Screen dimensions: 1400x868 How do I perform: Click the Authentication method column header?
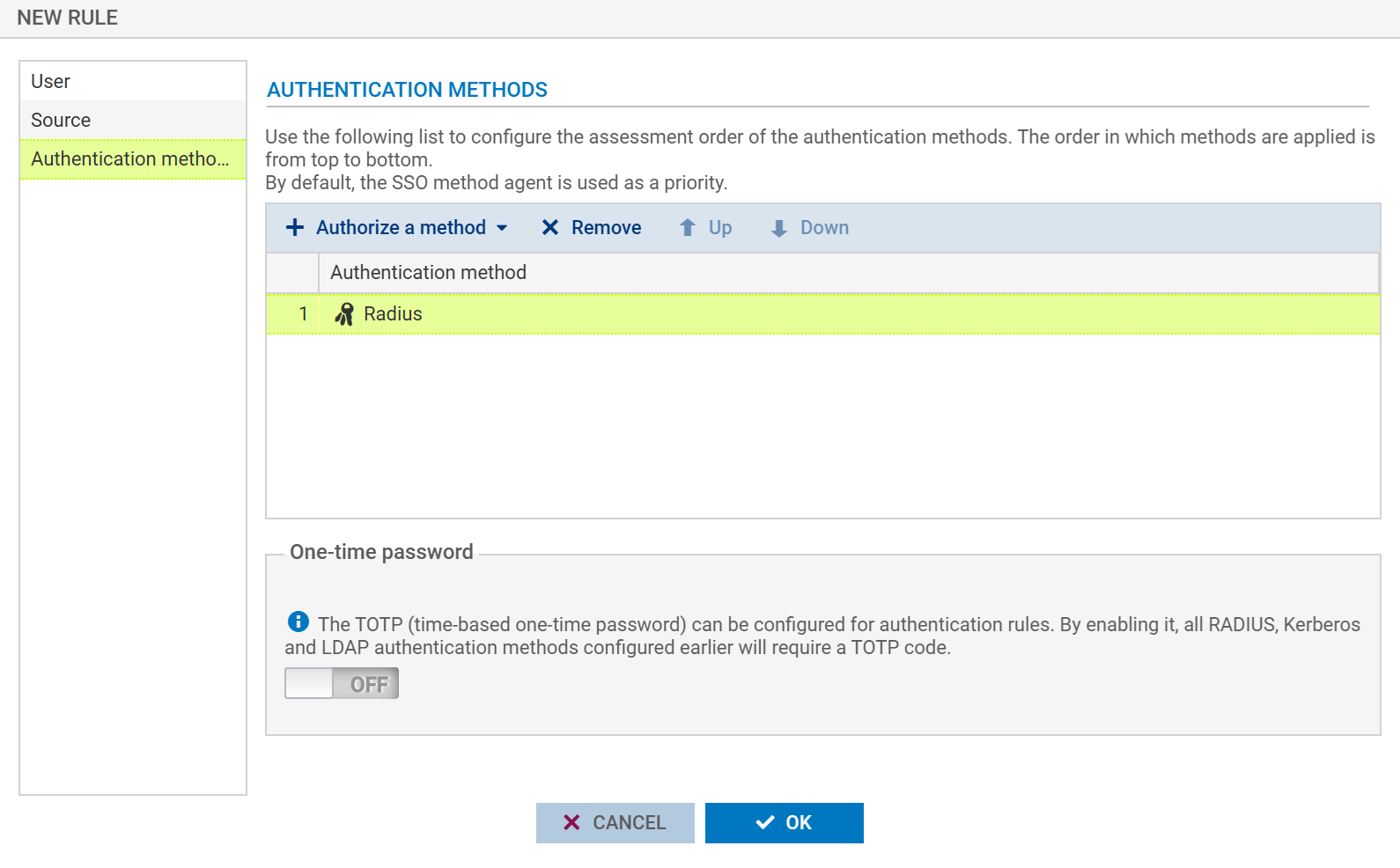pos(428,273)
